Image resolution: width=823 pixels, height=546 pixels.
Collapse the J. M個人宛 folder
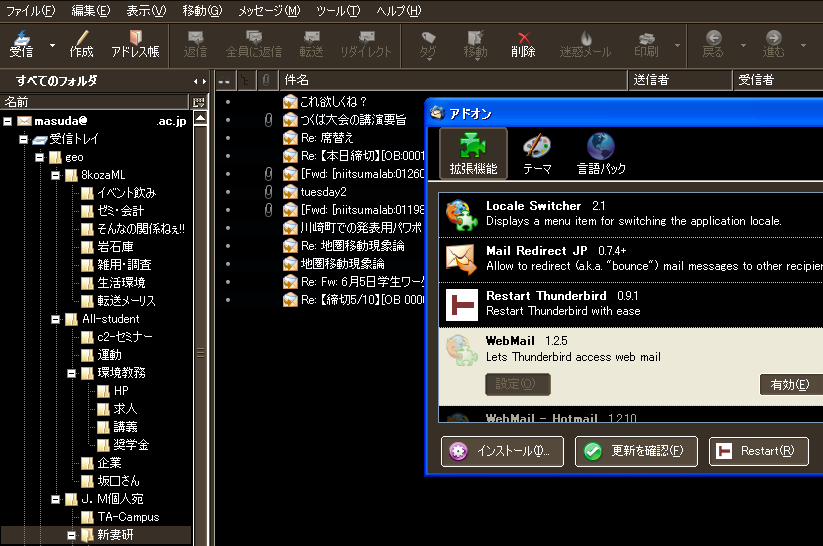click(56, 499)
